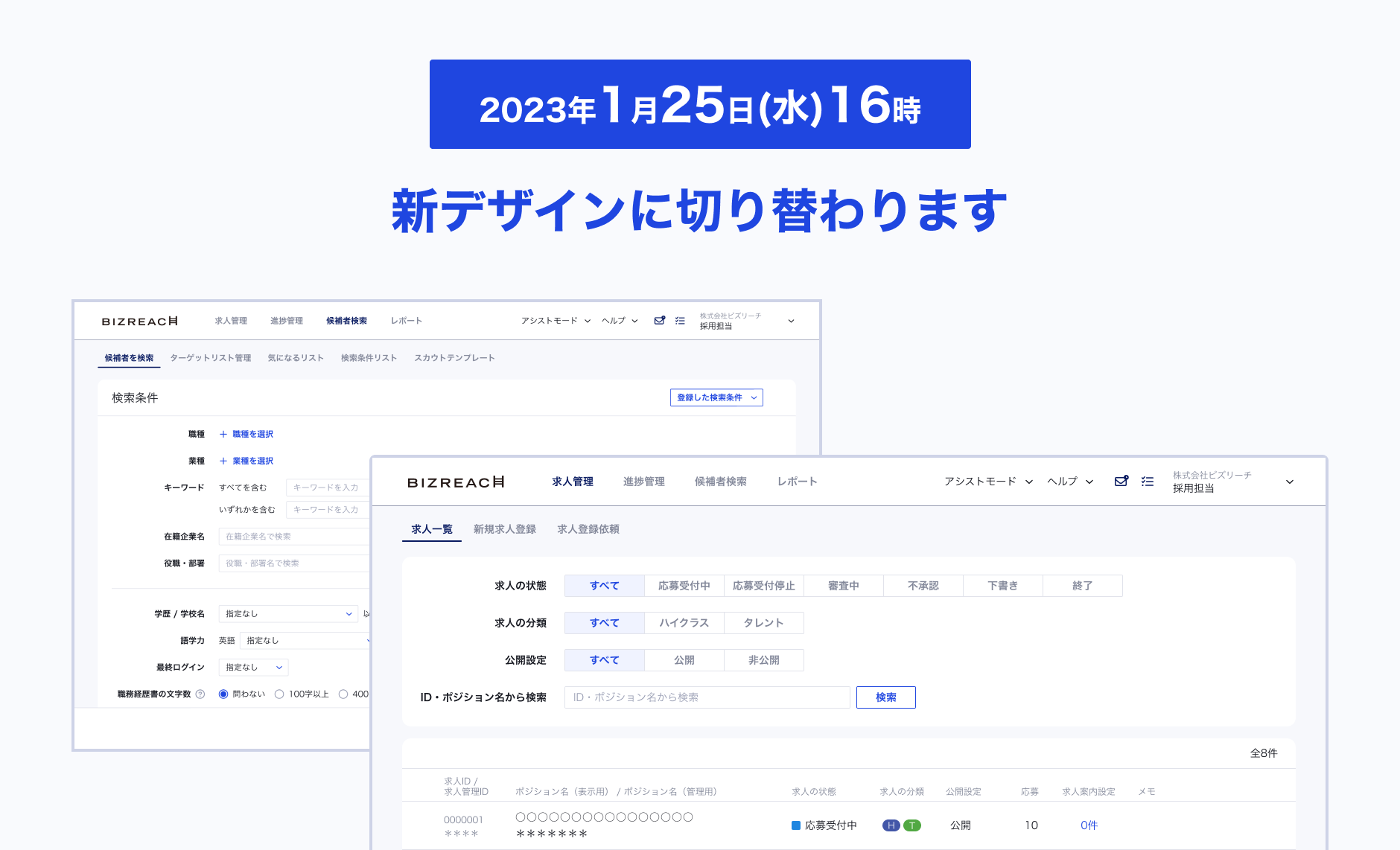1400x850 pixels.
Task: Open the checklist icon in front window header
Action: pos(1148,482)
